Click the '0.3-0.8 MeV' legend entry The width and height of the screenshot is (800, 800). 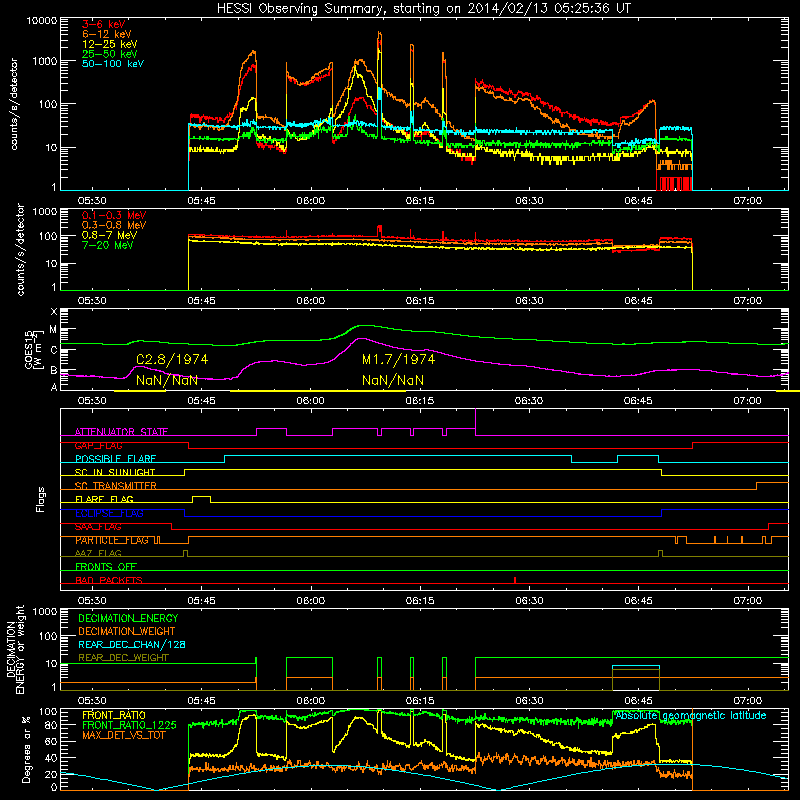[114, 225]
